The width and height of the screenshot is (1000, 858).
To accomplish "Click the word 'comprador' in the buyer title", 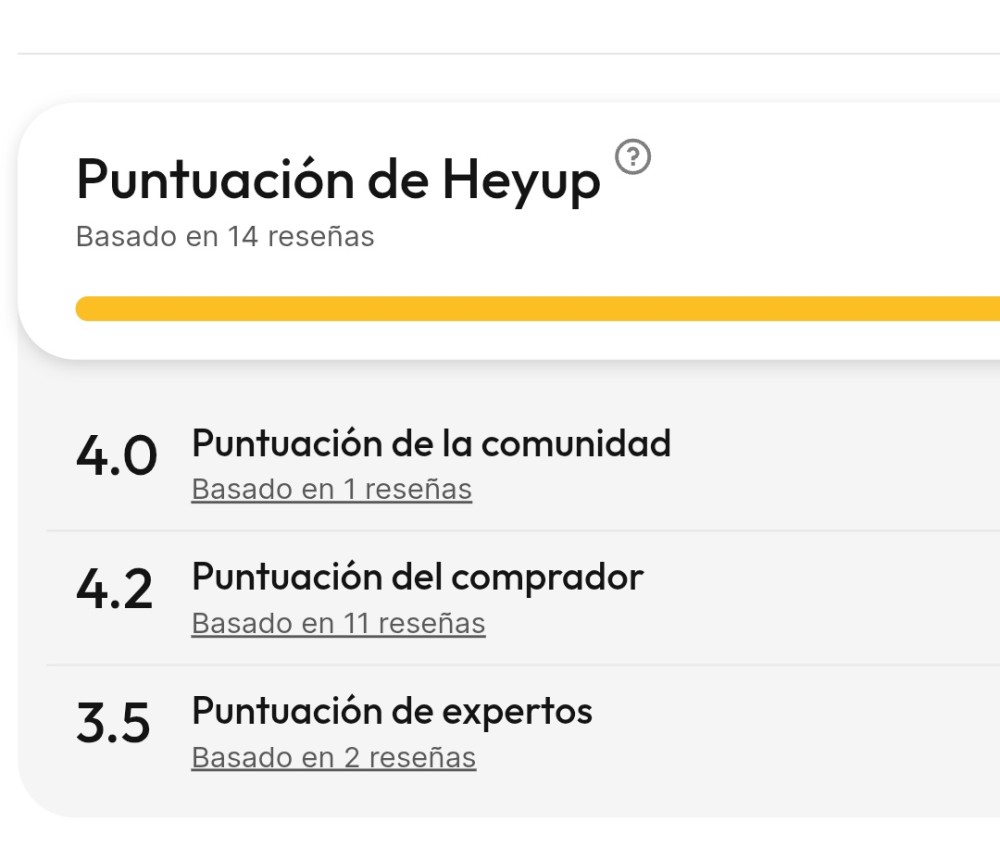I will coord(547,577).
